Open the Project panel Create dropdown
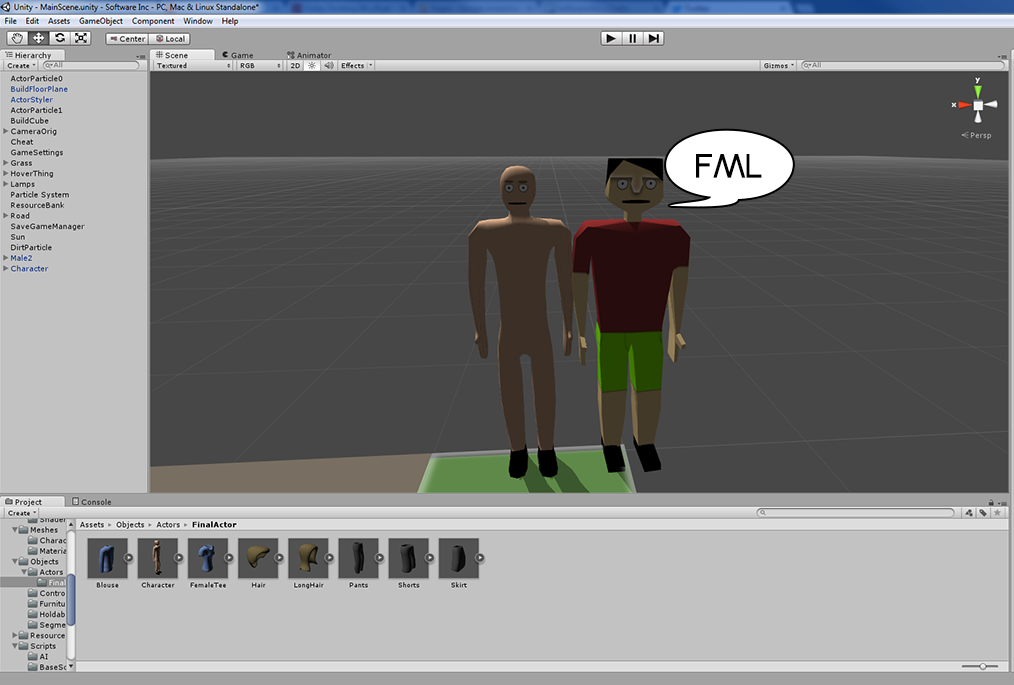The width and height of the screenshot is (1014, 685). (x=22, y=513)
